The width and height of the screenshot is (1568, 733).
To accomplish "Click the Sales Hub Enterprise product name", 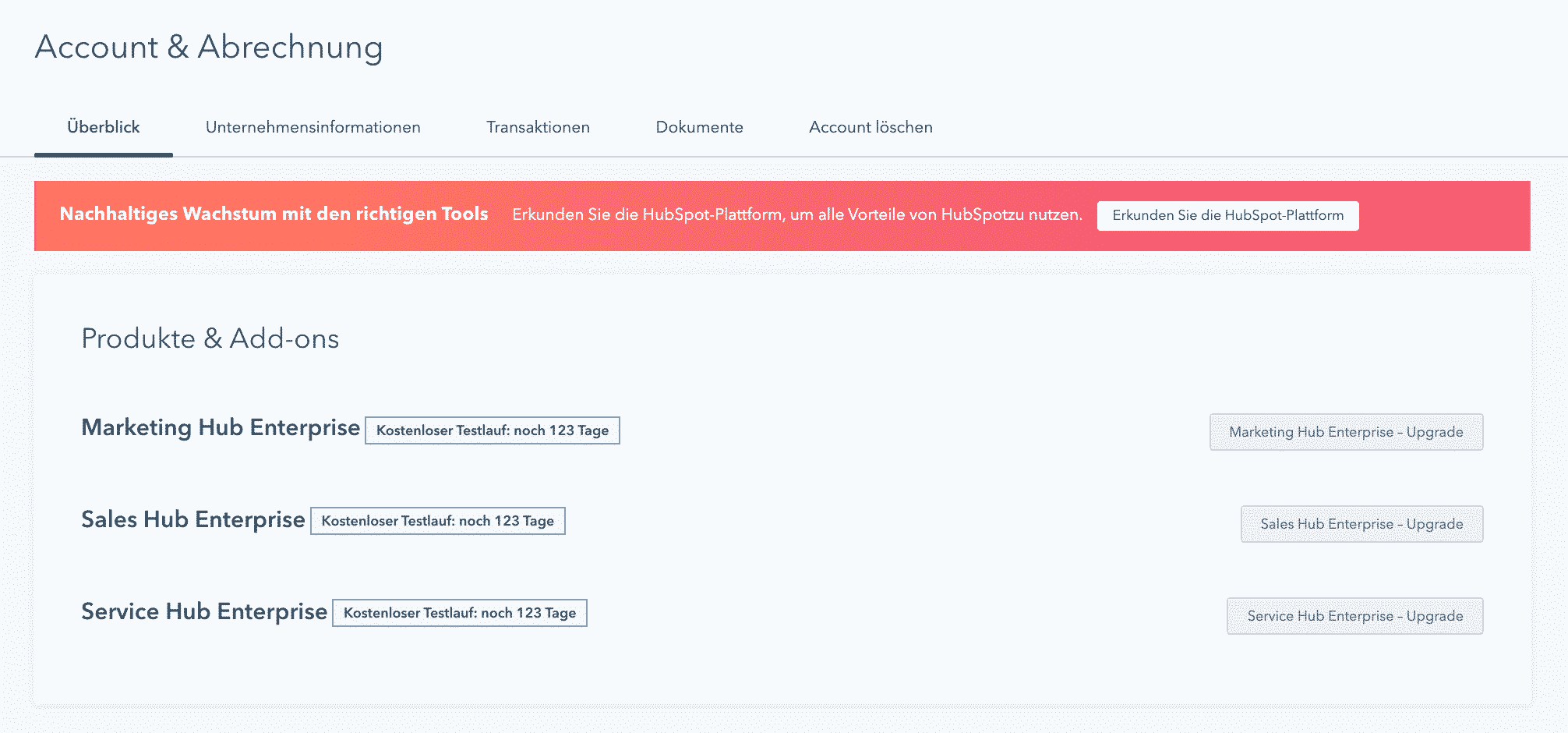I will click(x=193, y=519).
